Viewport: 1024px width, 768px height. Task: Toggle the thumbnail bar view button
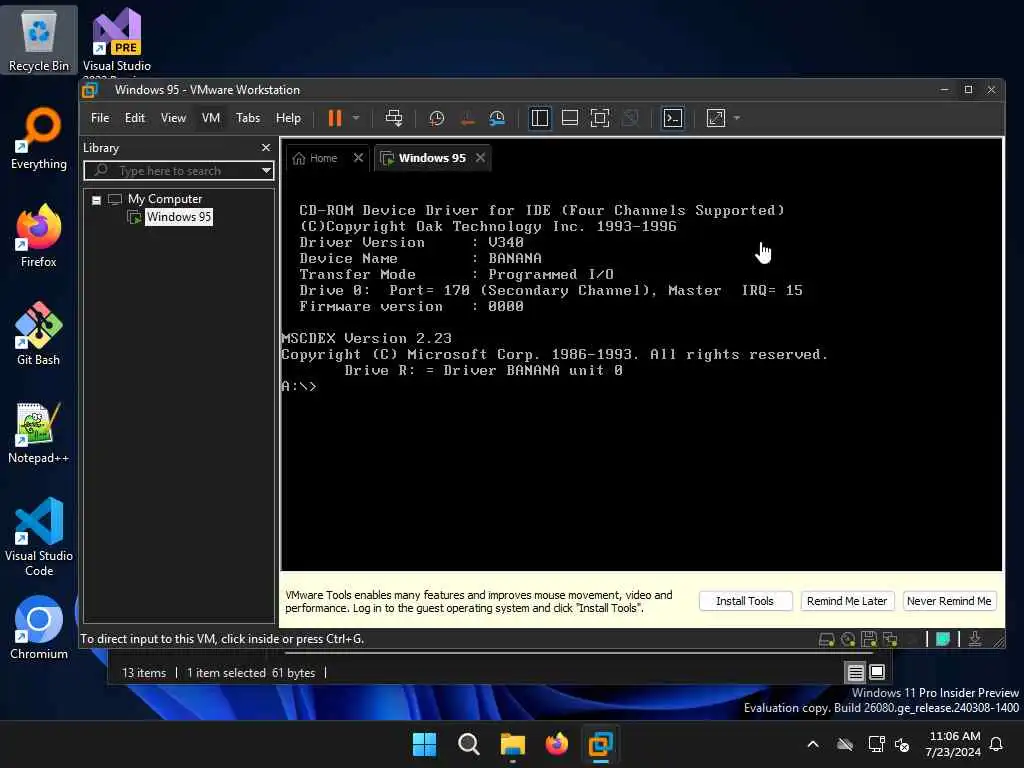point(569,118)
